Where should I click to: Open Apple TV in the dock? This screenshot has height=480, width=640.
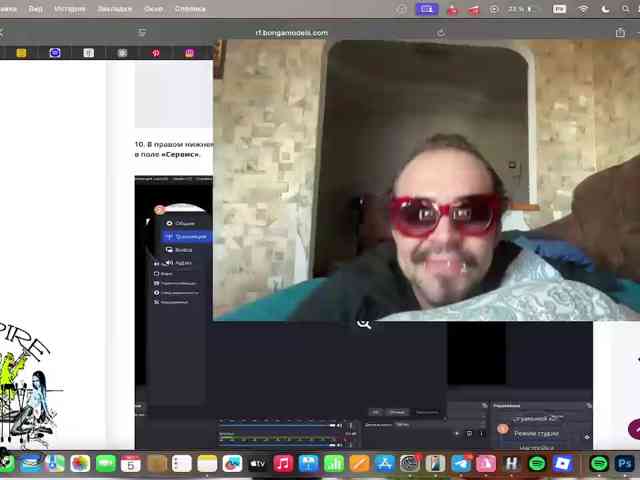point(258,464)
